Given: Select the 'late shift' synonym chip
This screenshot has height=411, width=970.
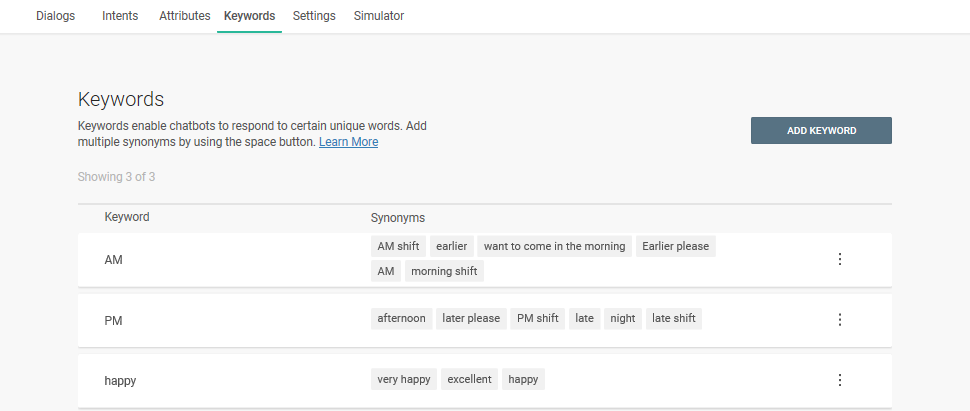Looking at the screenshot, I should point(674,319).
